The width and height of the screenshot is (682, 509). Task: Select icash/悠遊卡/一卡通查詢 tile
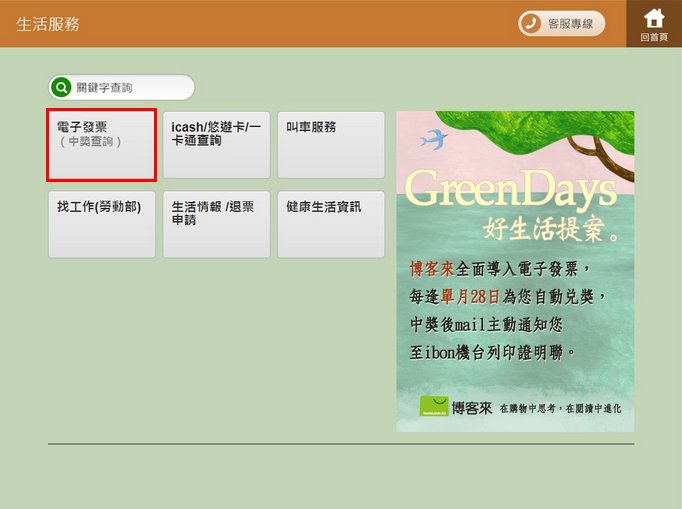coord(217,145)
